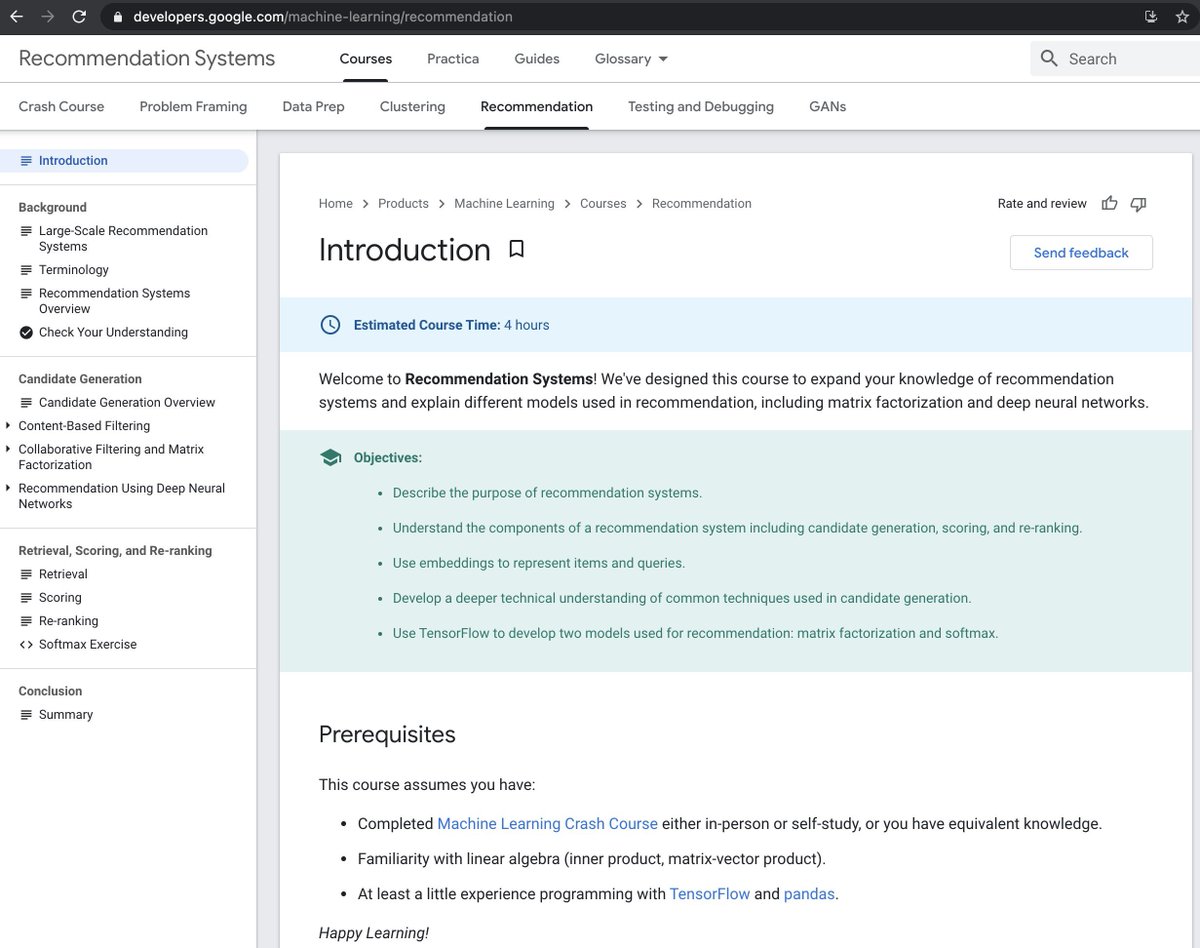Expand the Content-Based Filtering section
The width and height of the screenshot is (1200, 948).
tap(8, 426)
